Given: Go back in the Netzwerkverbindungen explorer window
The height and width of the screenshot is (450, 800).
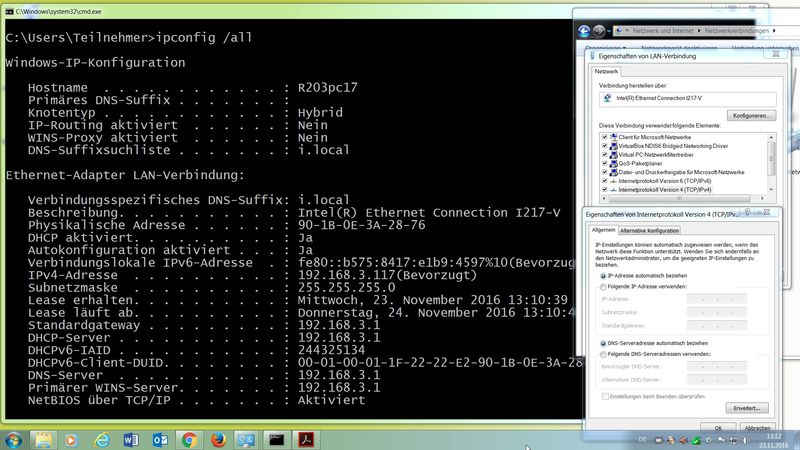Looking at the screenshot, I should [584, 31].
